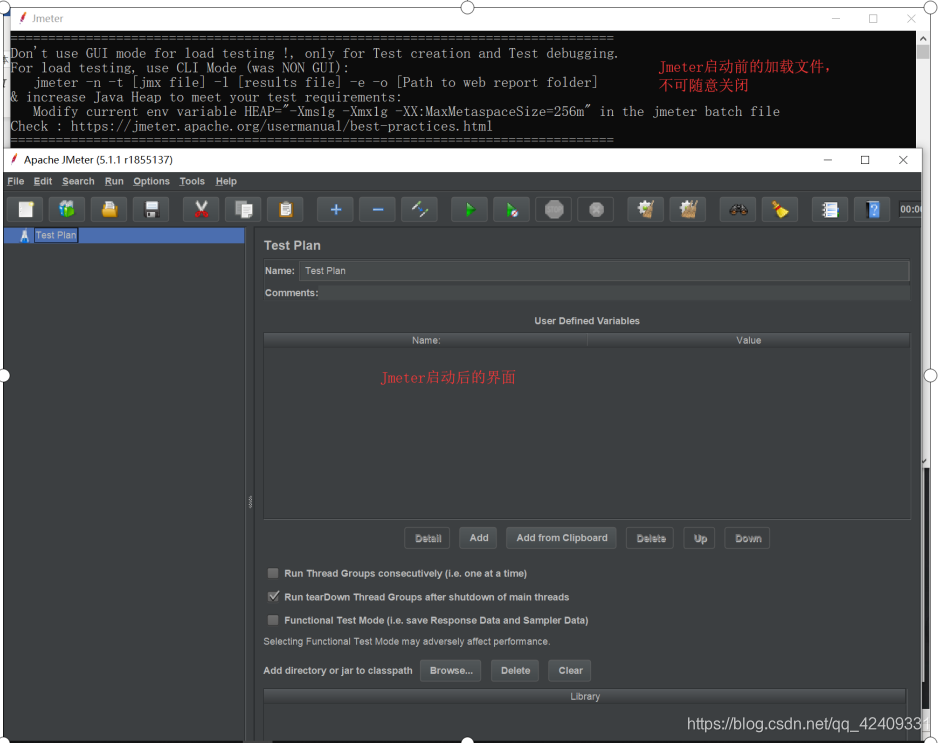The height and width of the screenshot is (743, 939).
Task: Click Browse... for classpath
Action: tap(451, 671)
